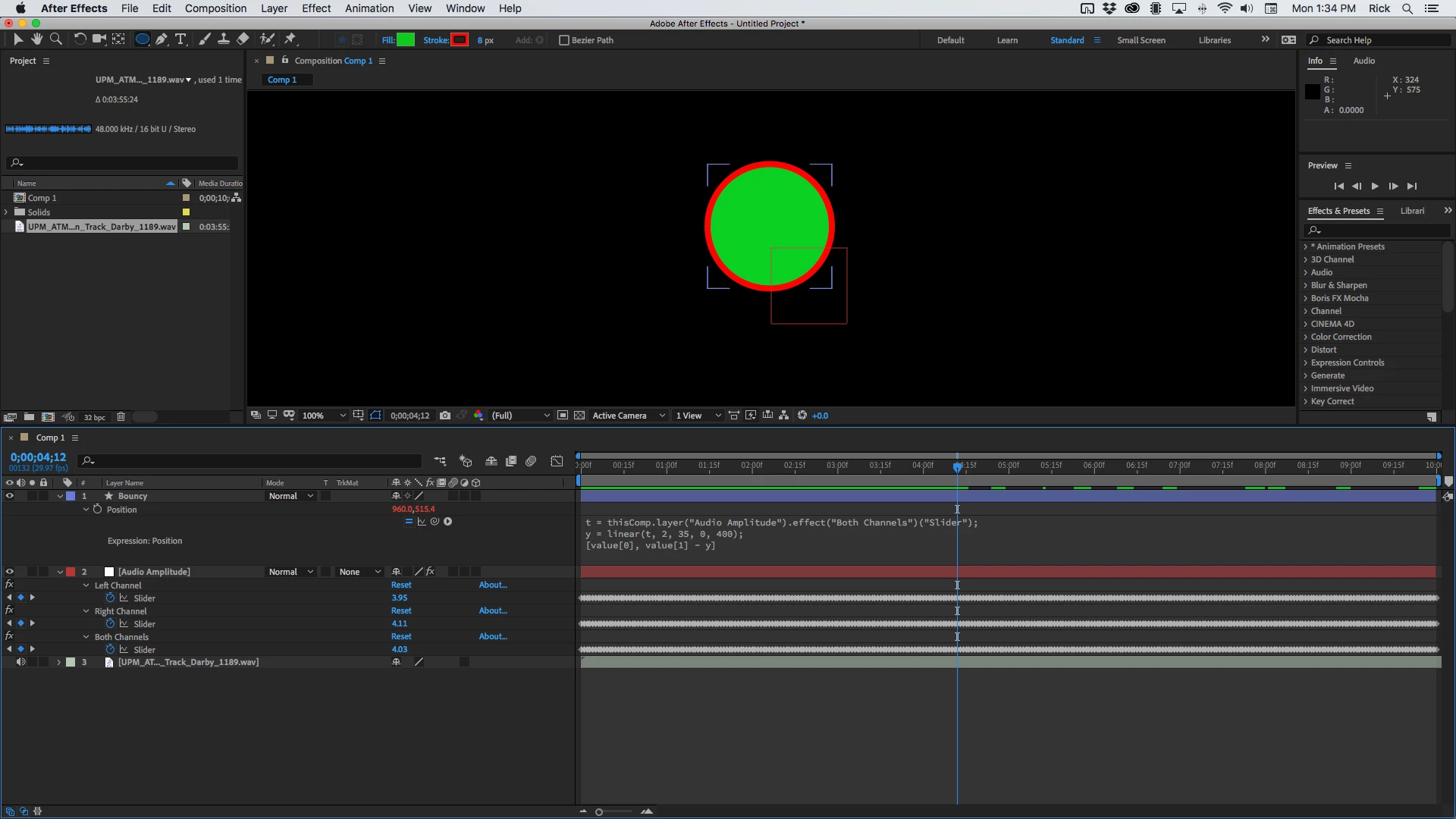The image size is (1456, 819).
Task: Pick the Ellipse shape tool
Action: point(142,39)
